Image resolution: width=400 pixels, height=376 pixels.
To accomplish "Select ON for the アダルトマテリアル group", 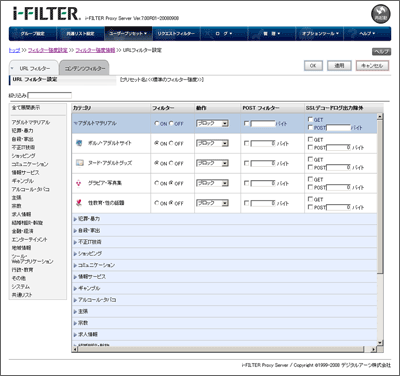I will tap(157, 123).
